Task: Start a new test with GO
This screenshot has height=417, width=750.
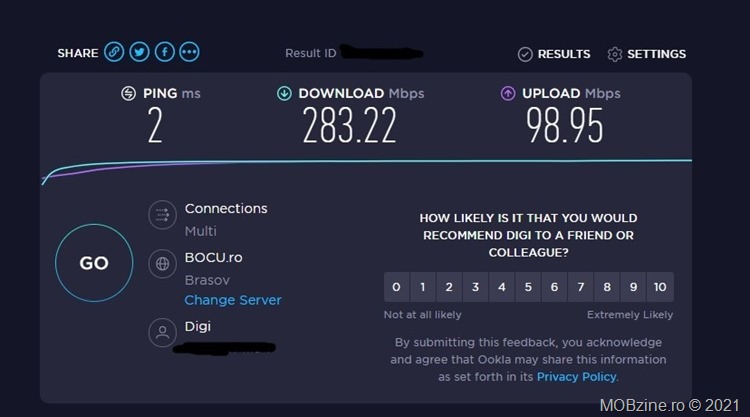Action: pos(94,263)
